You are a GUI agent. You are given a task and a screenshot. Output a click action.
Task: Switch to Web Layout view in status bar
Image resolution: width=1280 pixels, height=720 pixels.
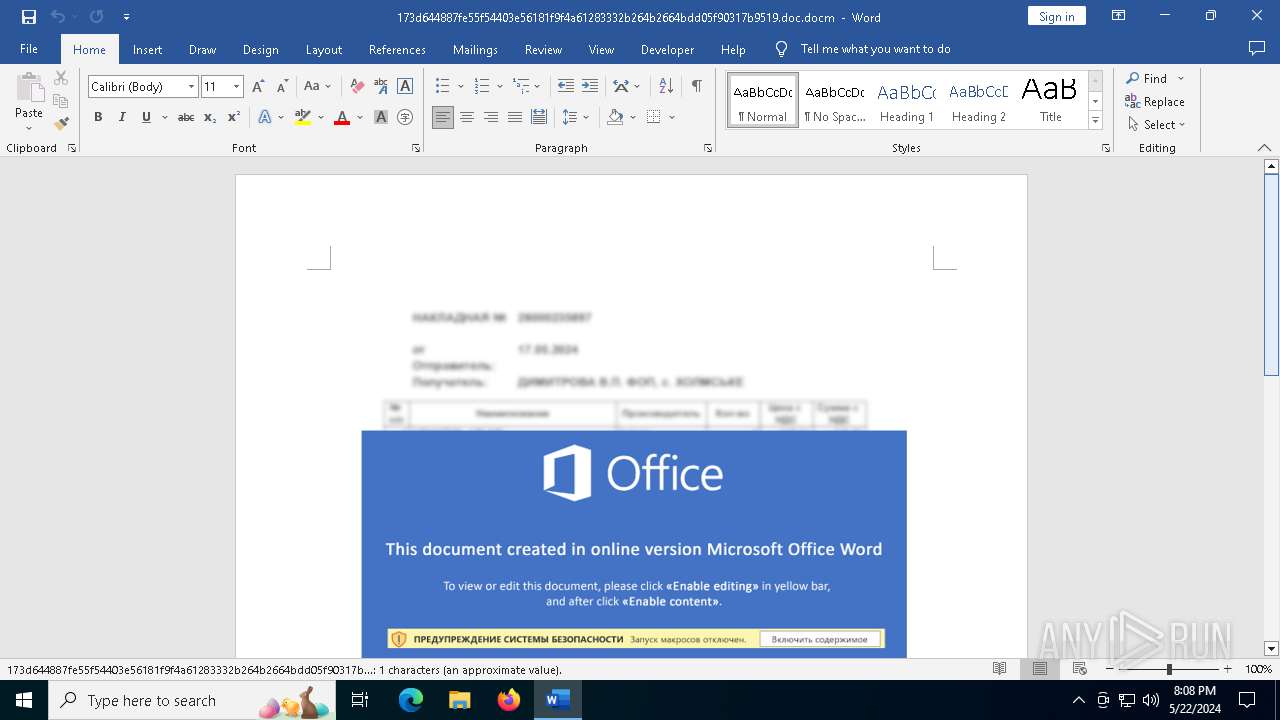click(1080, 669)
